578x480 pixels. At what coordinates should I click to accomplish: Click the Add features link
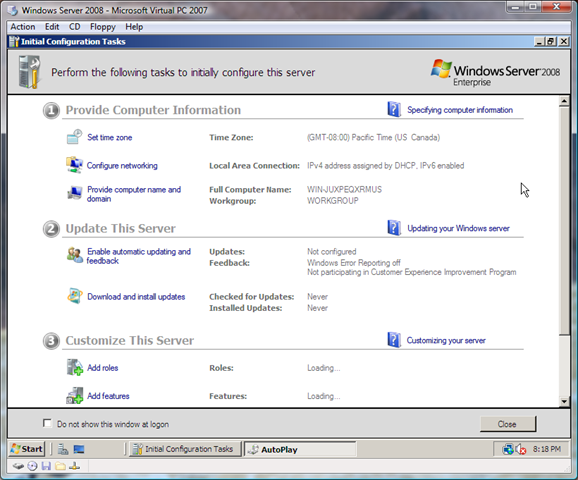coord(108,396)
